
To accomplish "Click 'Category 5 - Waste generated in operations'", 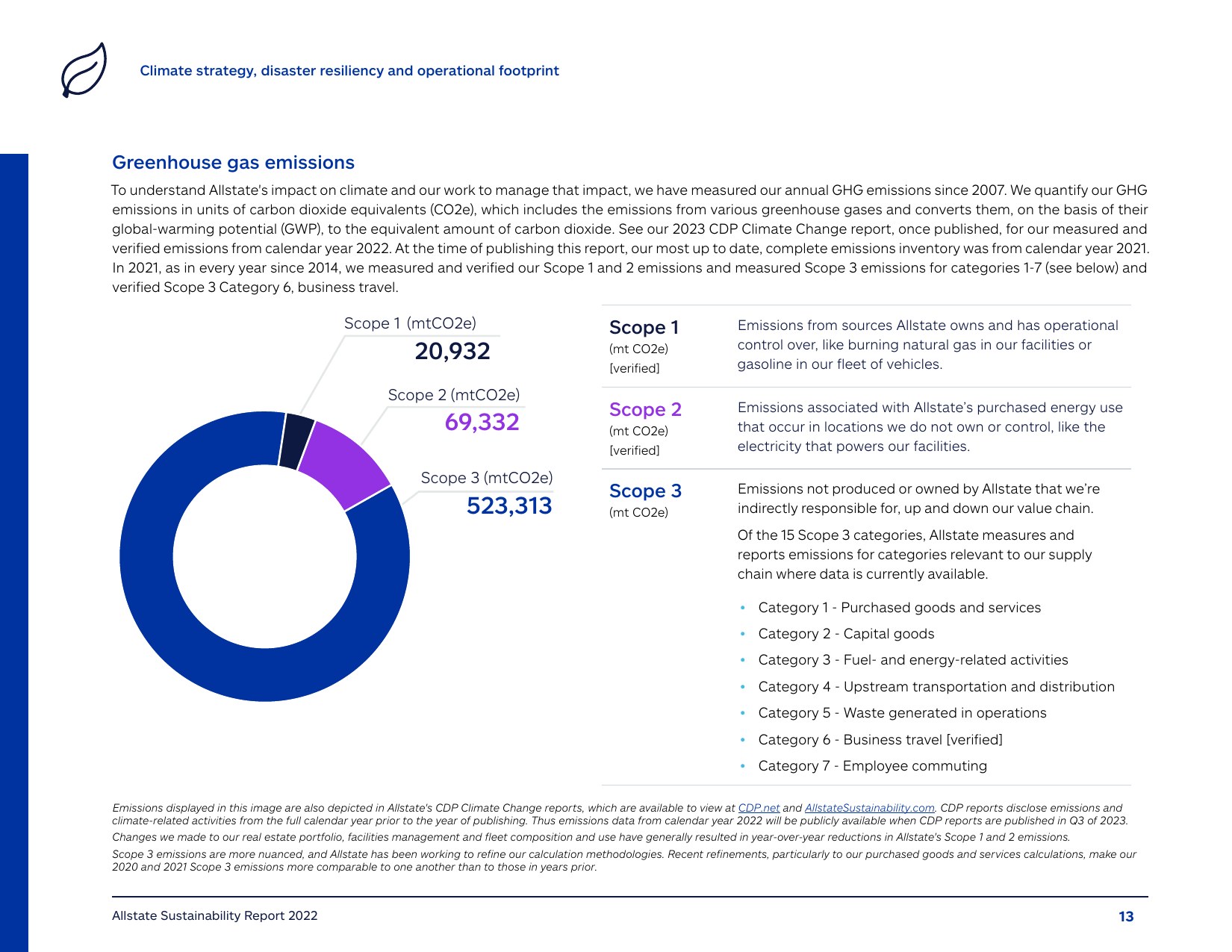I will click(x=902, y=713).
